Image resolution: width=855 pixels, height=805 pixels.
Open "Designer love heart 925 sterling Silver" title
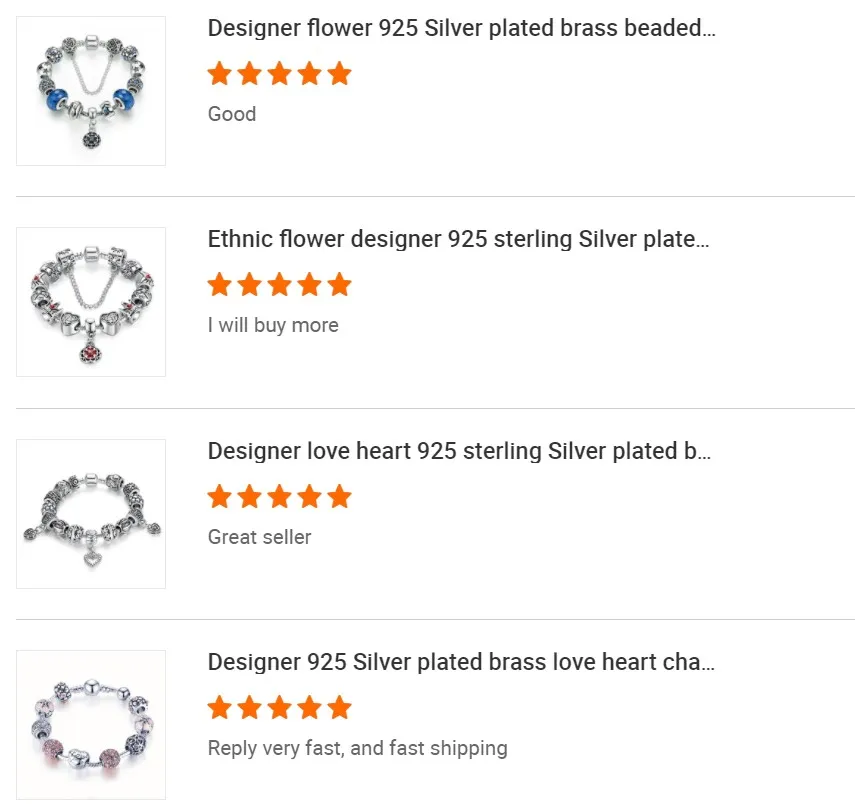point(459,451)
